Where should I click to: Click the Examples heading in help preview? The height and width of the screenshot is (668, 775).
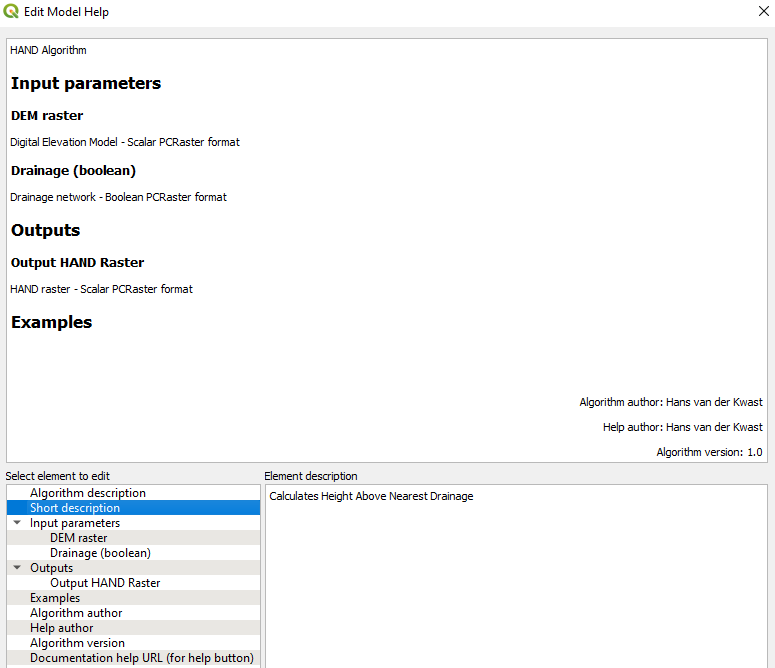52,322
